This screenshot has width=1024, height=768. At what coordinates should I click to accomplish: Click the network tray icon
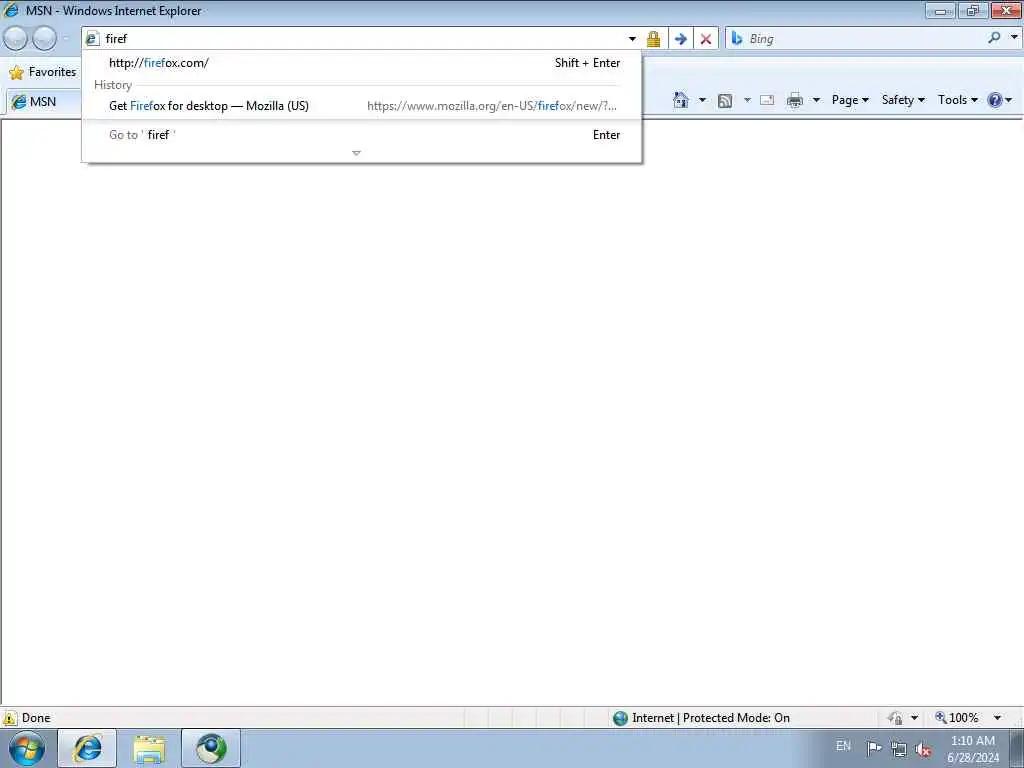(899, 749)
